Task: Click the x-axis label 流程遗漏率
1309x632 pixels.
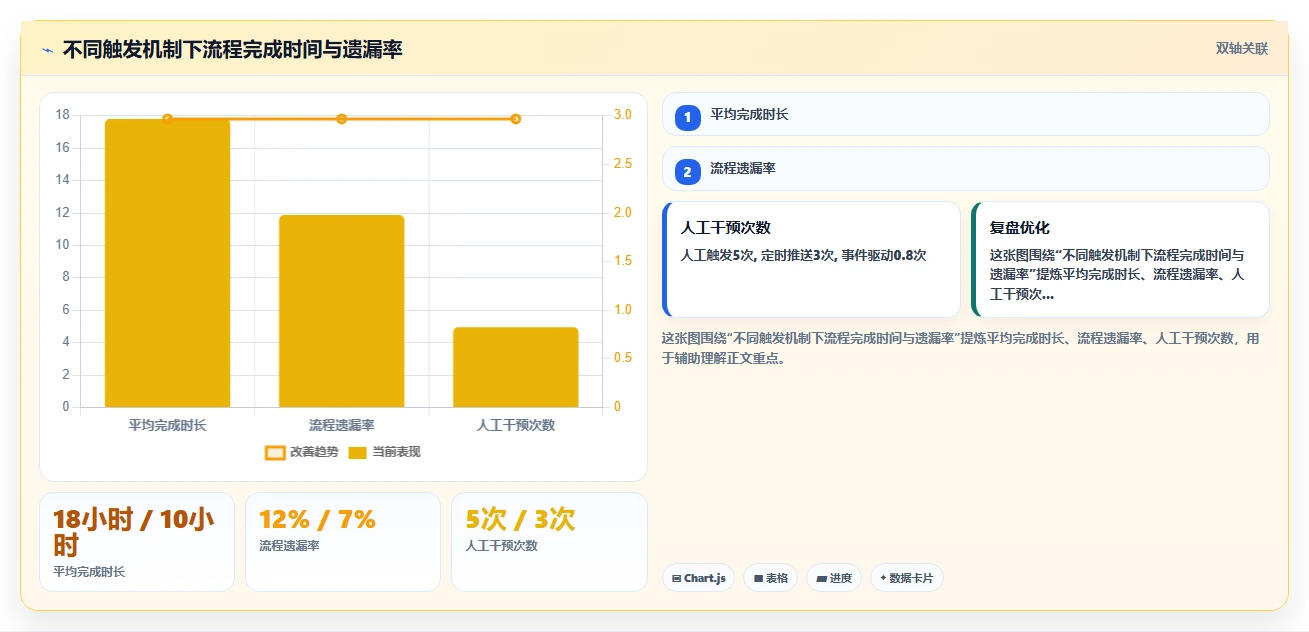Action: [x=342, y=425]
